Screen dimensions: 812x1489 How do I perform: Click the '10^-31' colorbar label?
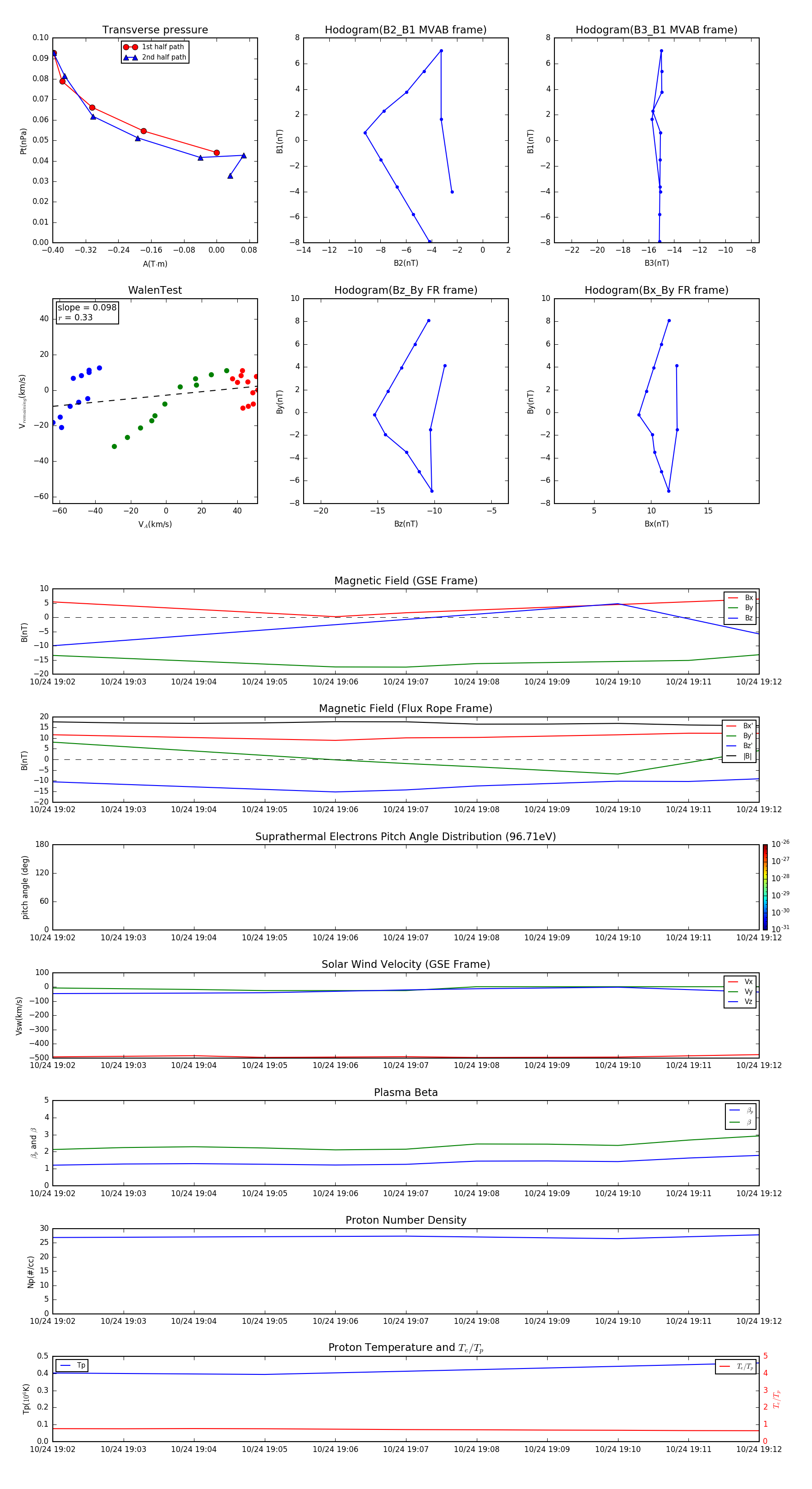[x=780, y=929]
